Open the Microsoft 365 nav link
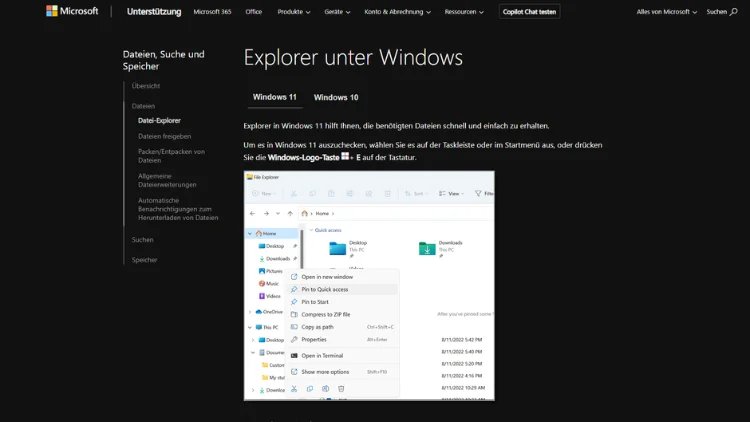 pyautogui.click(x=212, y=11)
